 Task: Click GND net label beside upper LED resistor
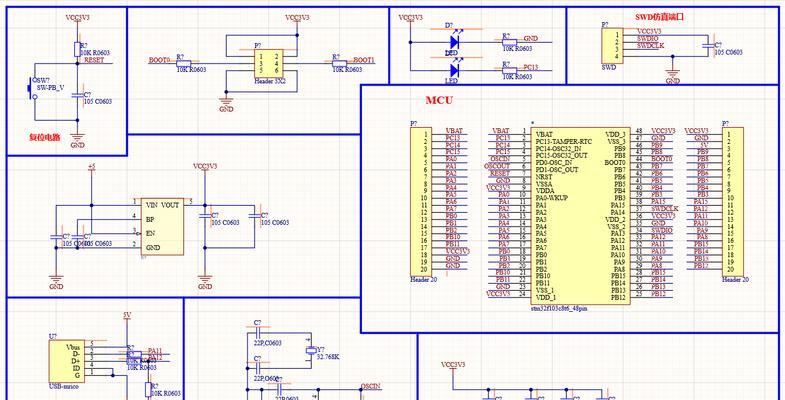point(531,38)
